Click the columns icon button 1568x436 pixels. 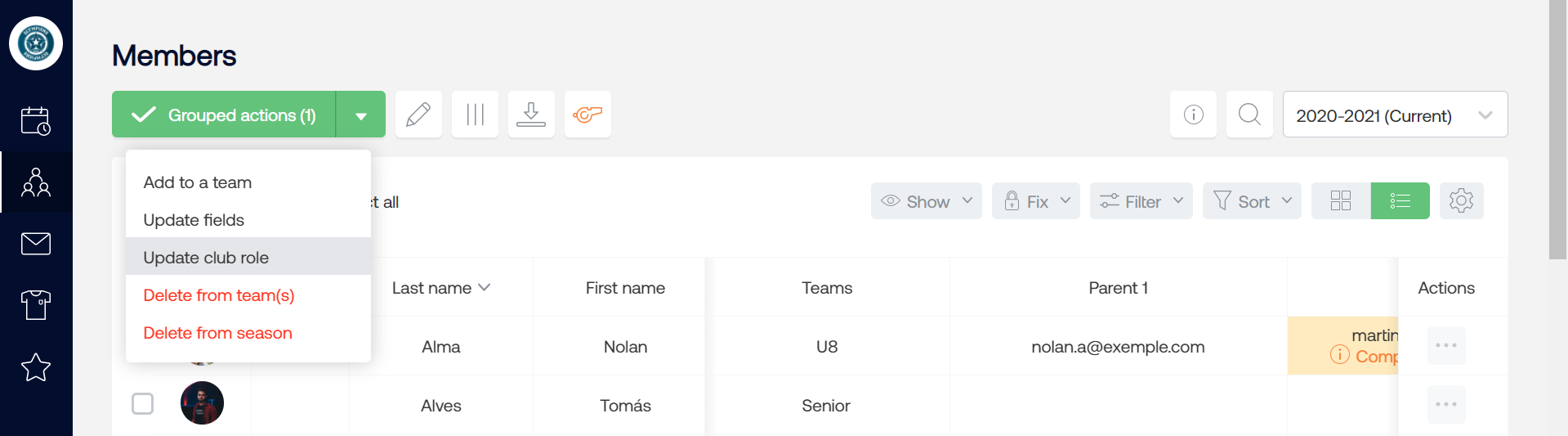(x=475, y=115)
